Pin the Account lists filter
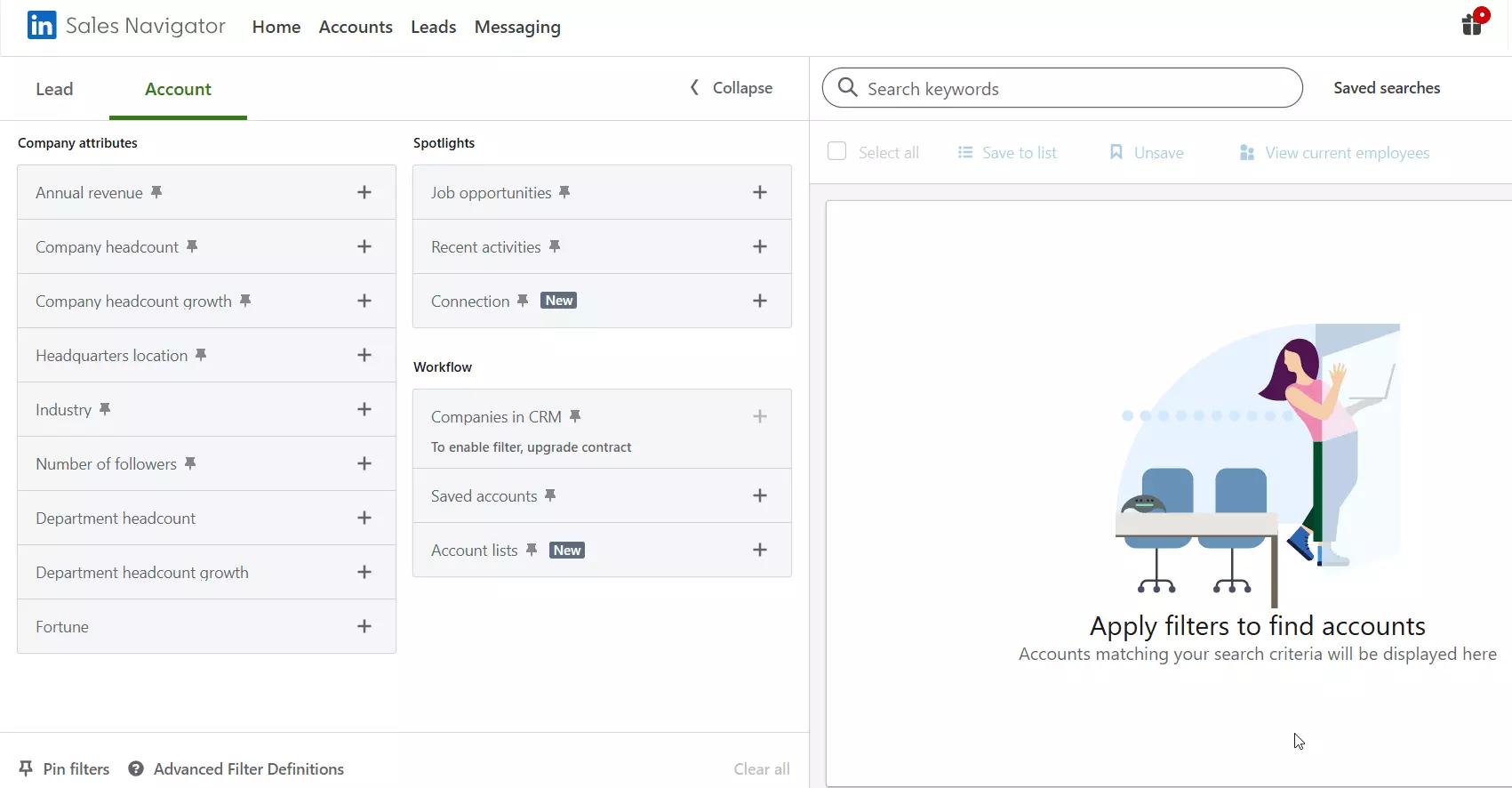 (x=532, y=550)
